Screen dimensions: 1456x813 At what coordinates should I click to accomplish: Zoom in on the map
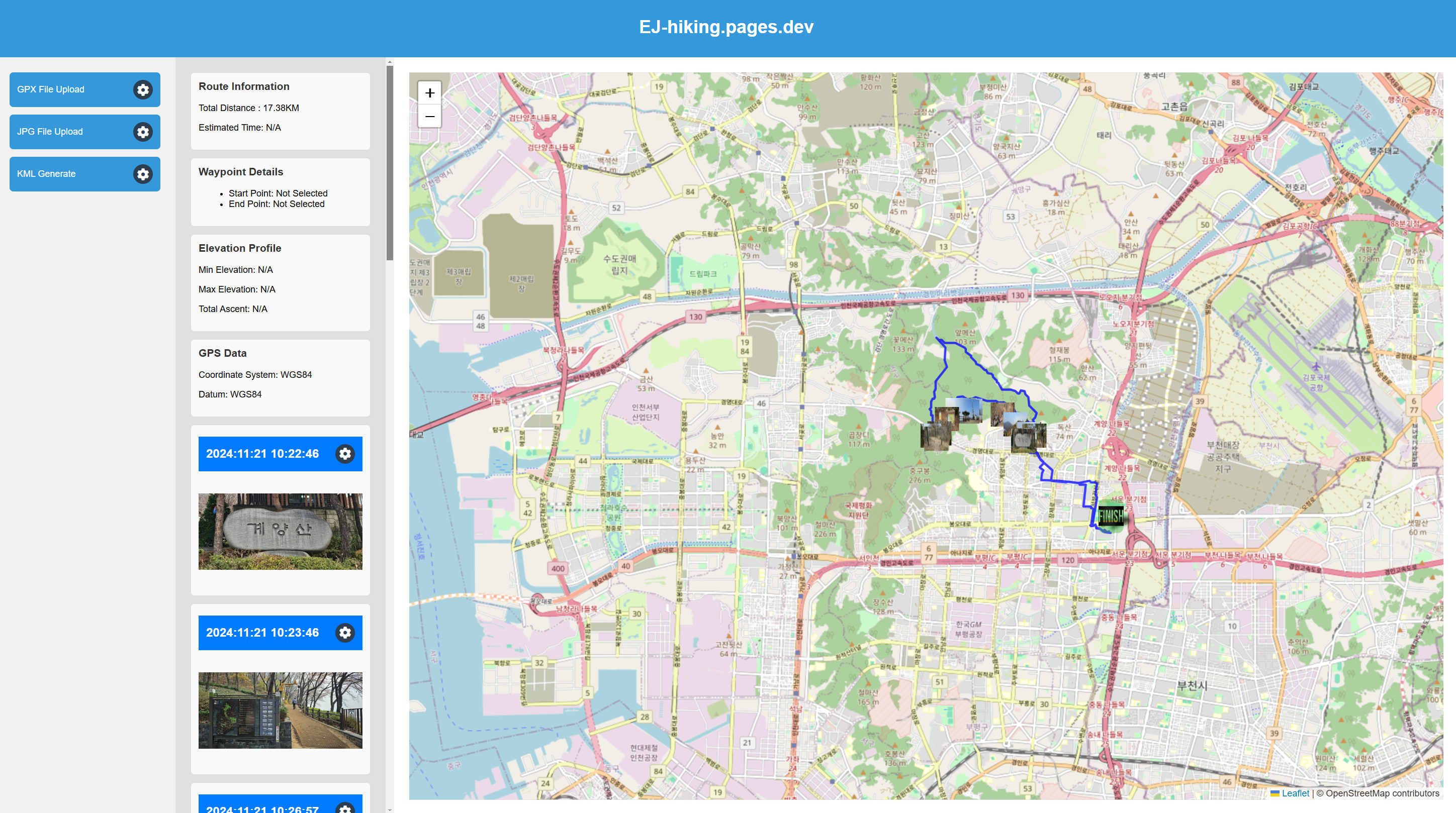pyautogui.click(x=429, y=92)
